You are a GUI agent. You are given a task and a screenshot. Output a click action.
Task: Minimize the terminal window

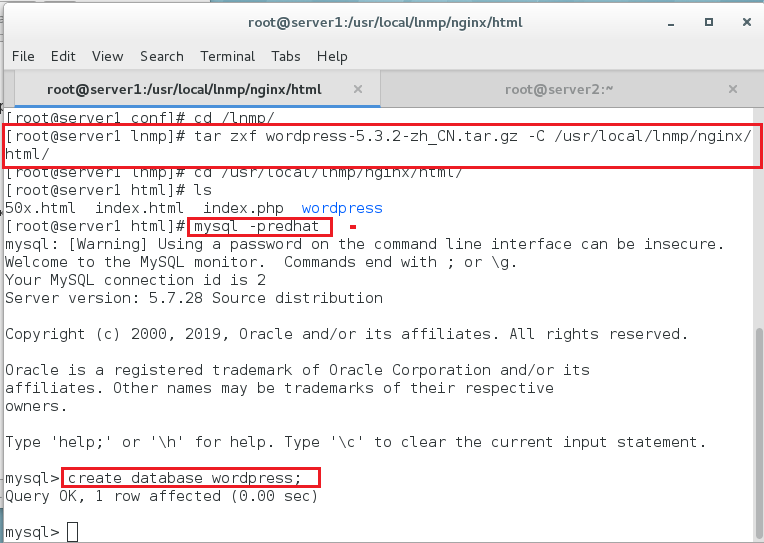point(671,22)
